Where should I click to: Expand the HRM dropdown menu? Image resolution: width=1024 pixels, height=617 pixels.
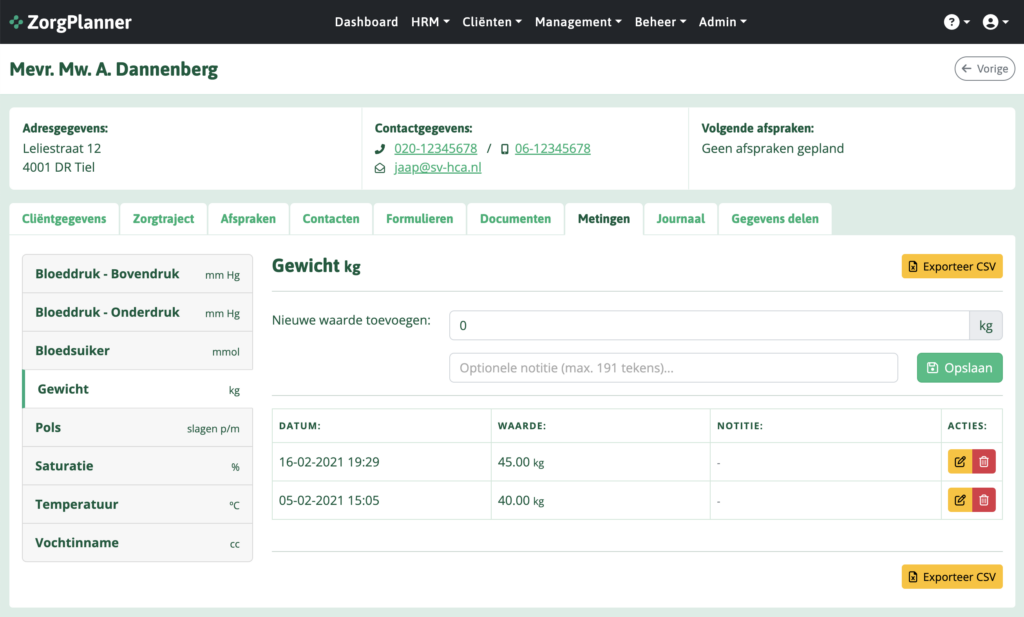(x=430, y=22)
